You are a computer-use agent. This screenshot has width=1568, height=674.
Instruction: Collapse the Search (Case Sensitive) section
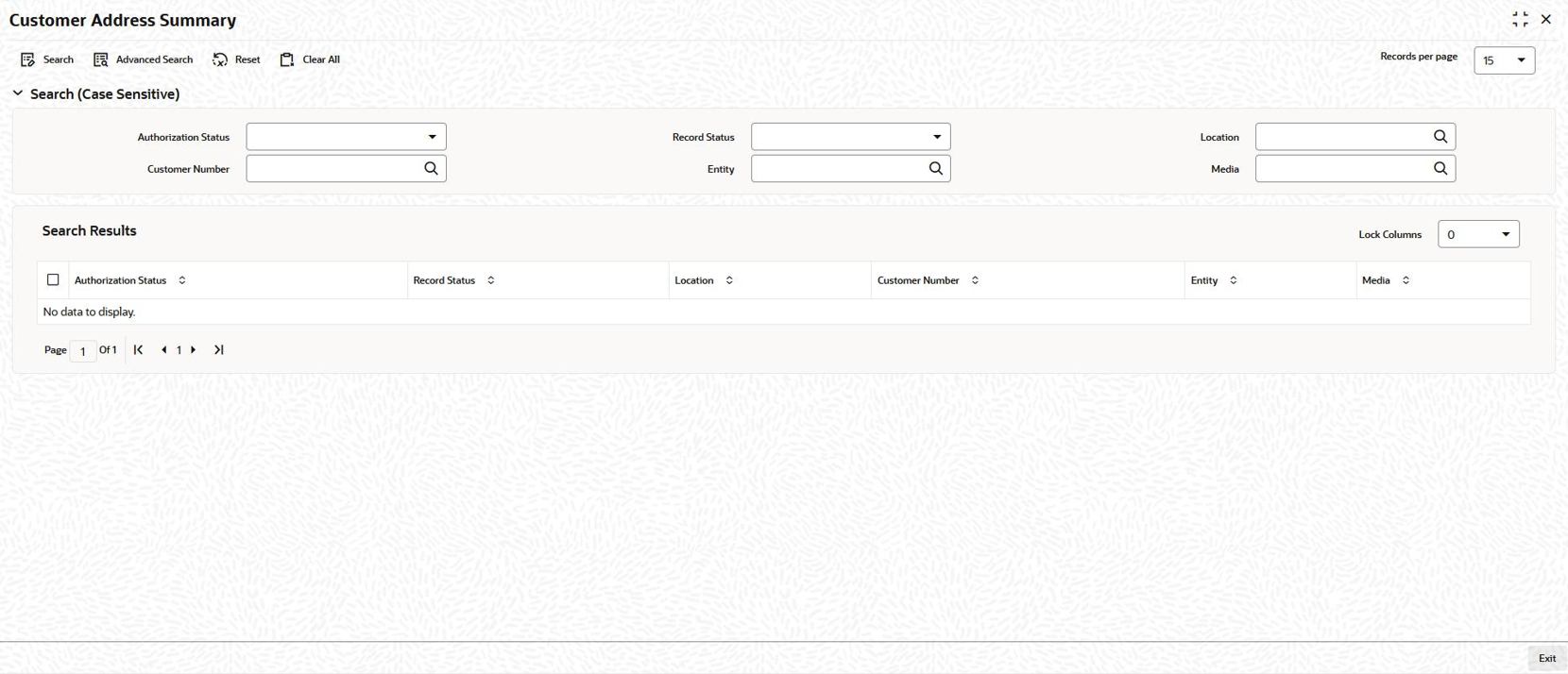18,93
